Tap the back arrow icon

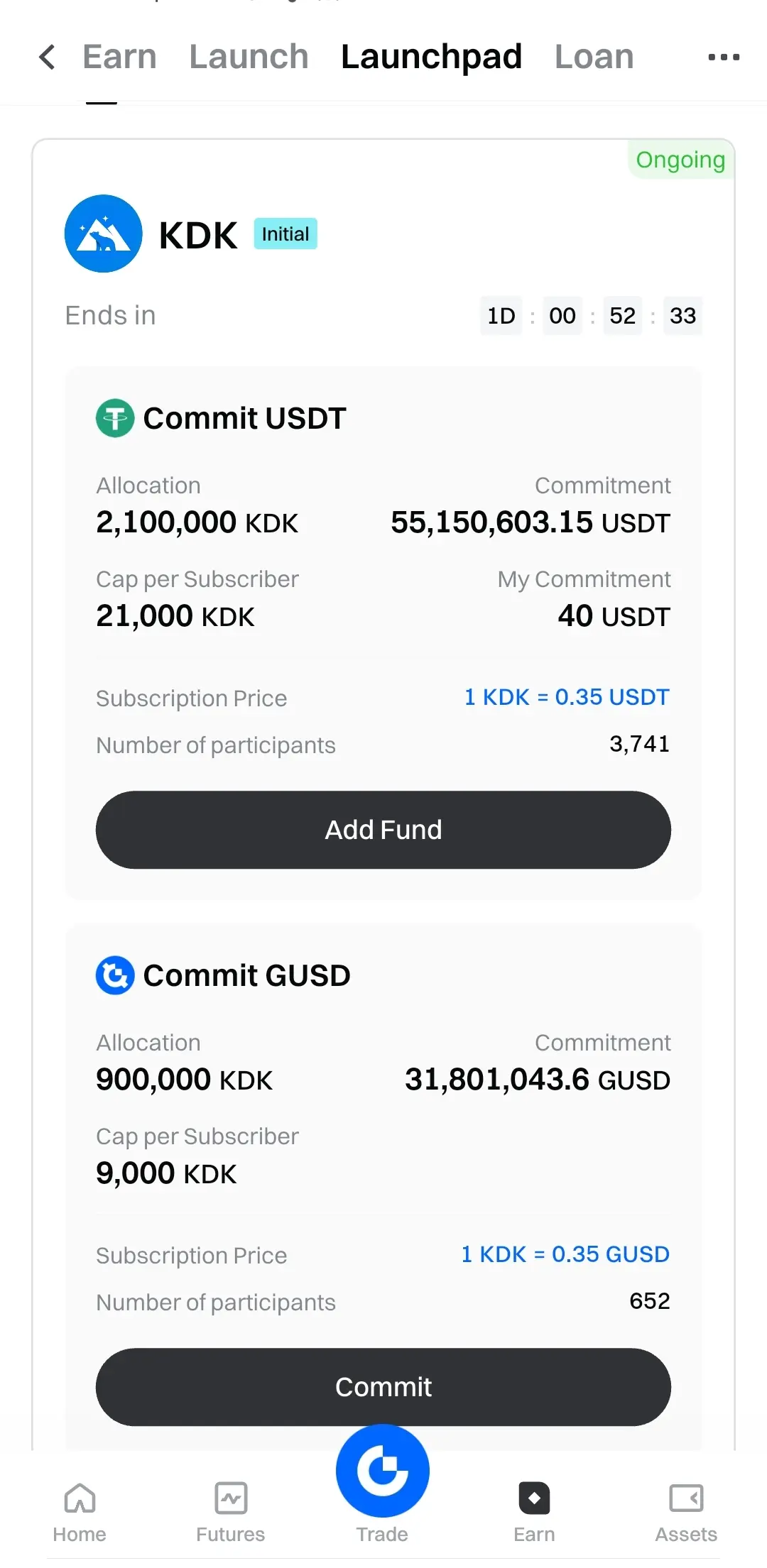[x=47, y=57]
